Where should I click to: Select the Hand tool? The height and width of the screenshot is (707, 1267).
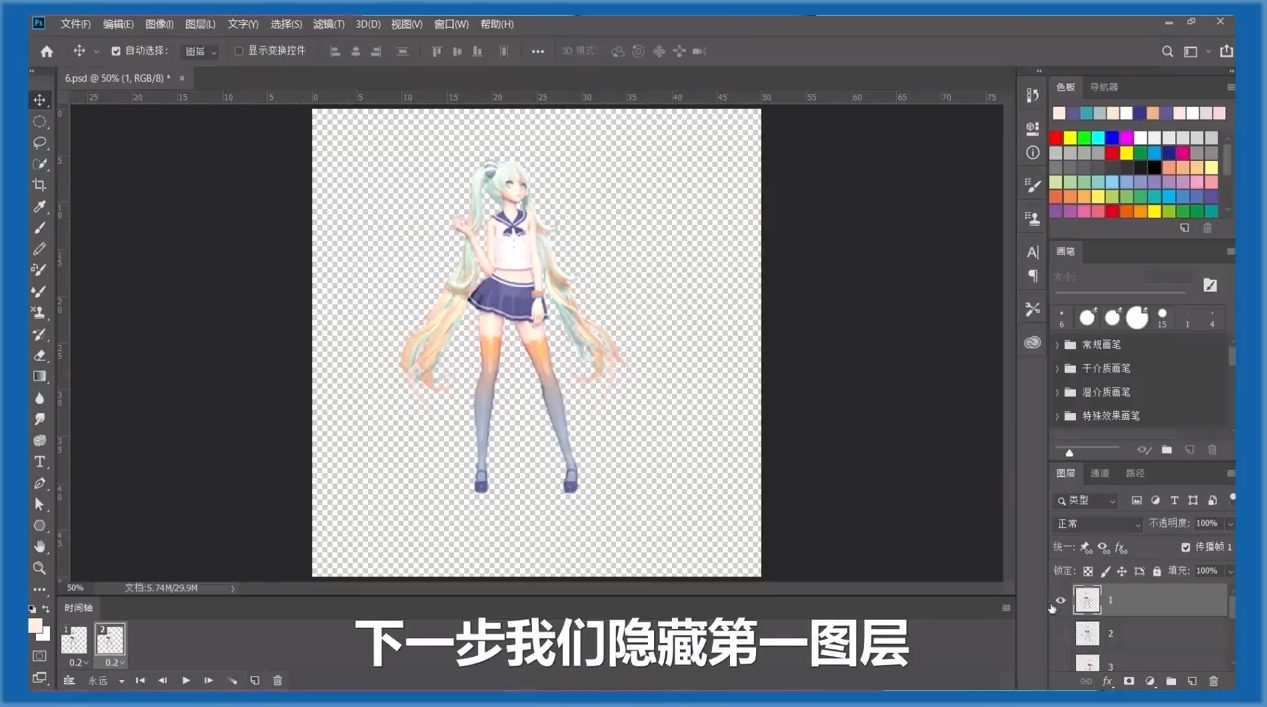click(40, 547)
